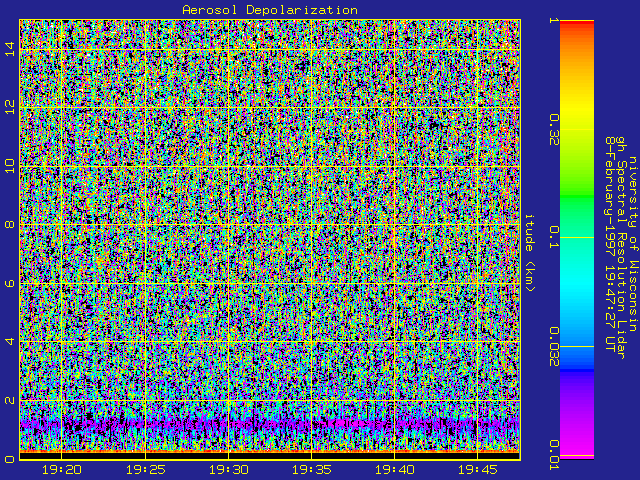The width and height of the screenshot is (640, 480).
Task: Click the altitude label 14
Action: pyautogui.click(x=10, y=49)
